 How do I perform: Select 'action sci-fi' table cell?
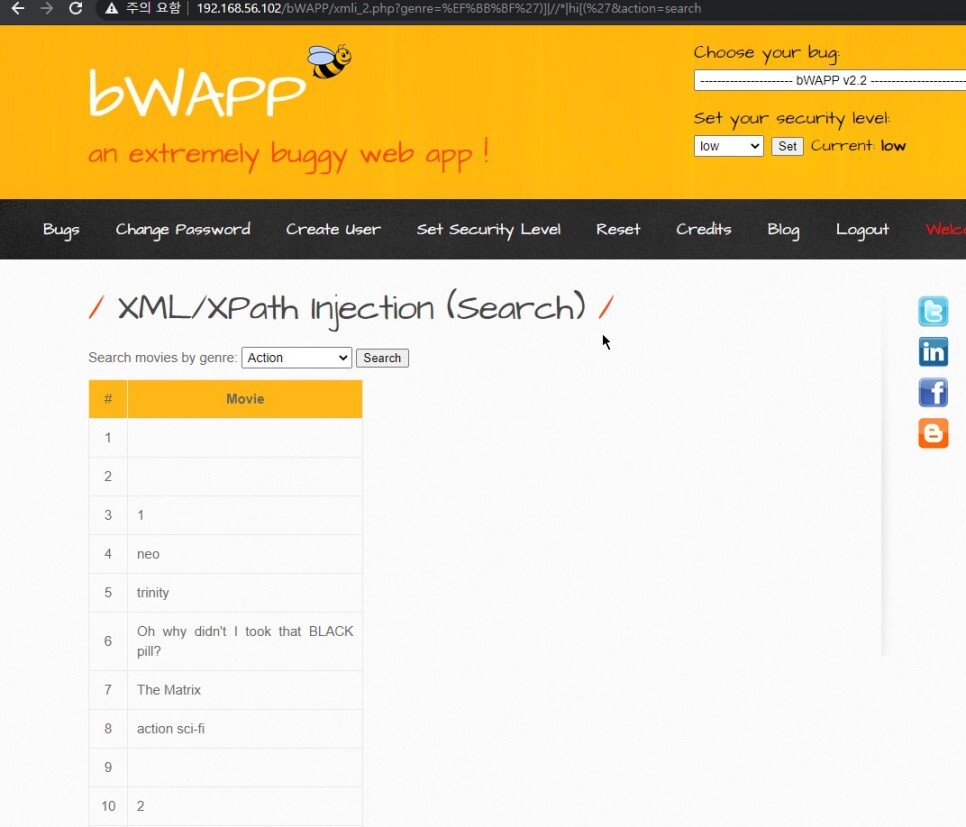tap(245, 729)
